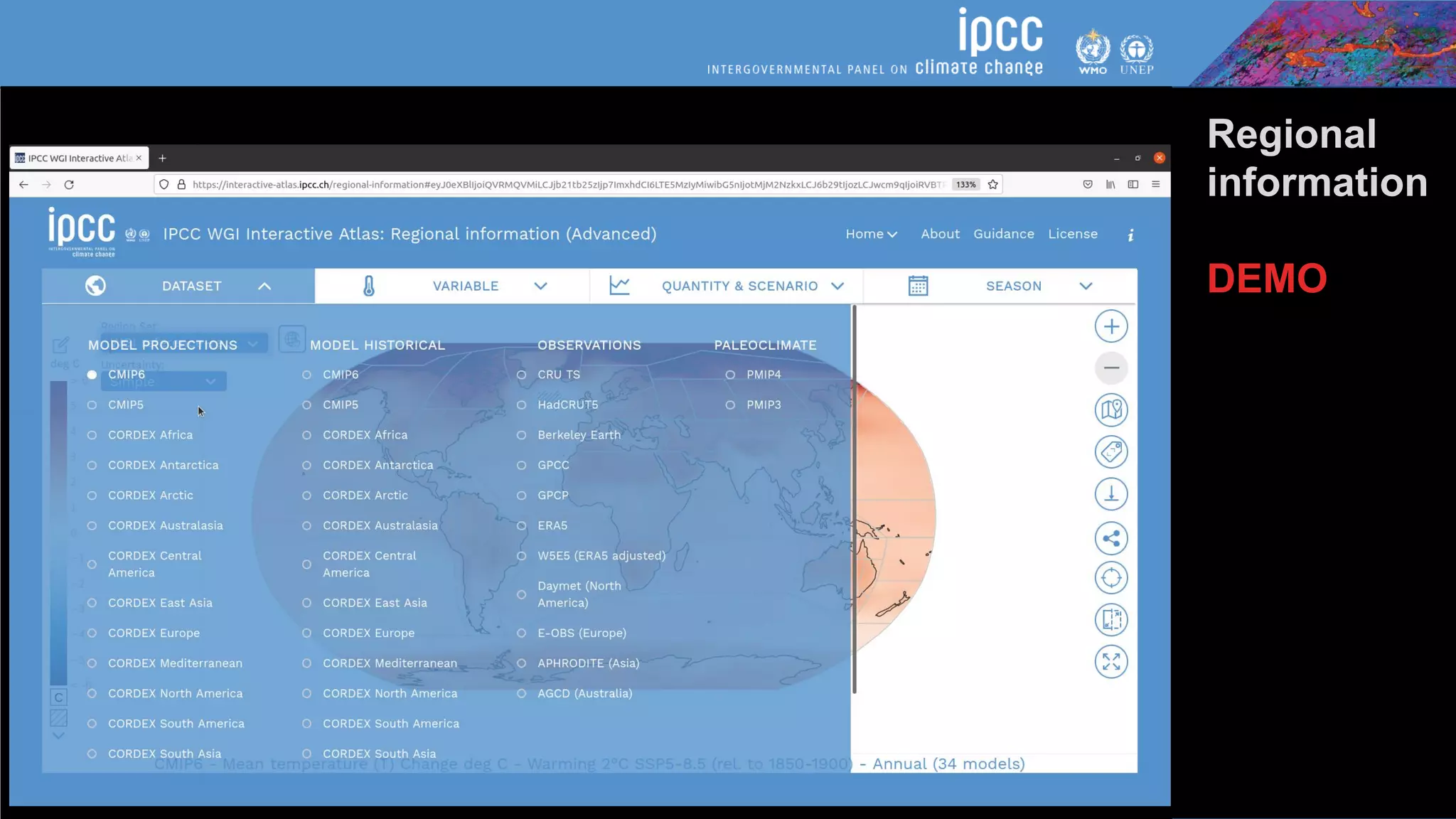Click the browser back arrow
The width and height of the screenshot is (1456, 819).
point(23,185)
